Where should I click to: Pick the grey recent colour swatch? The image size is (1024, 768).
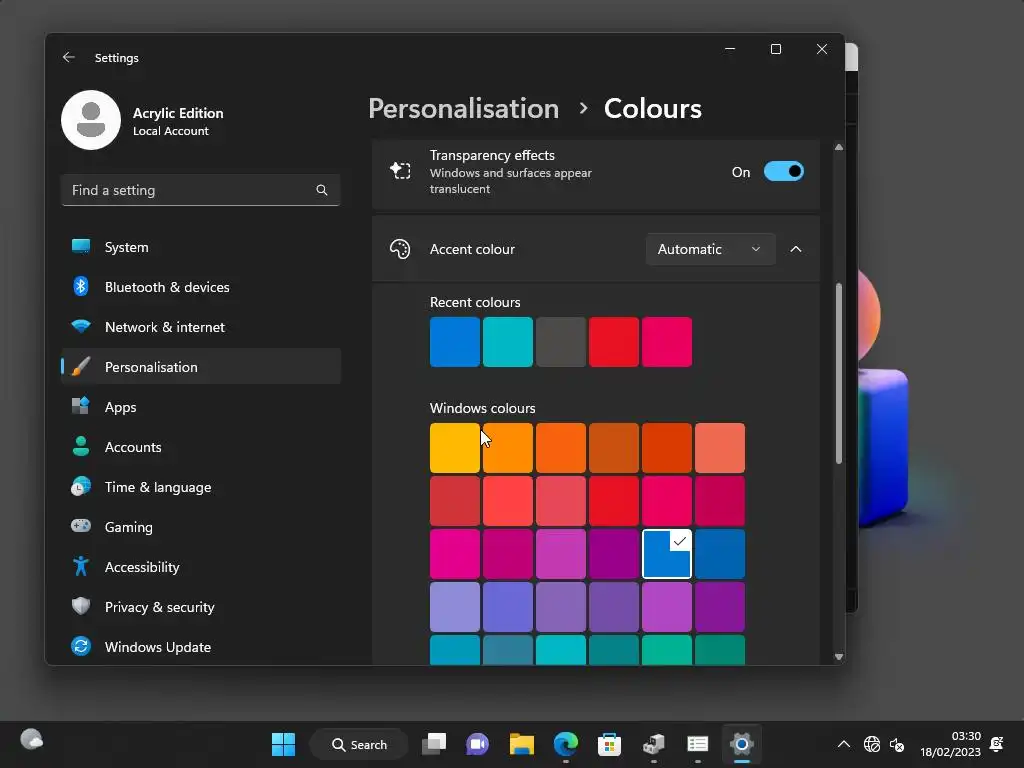pyautogui.click(x=560, y=342)
